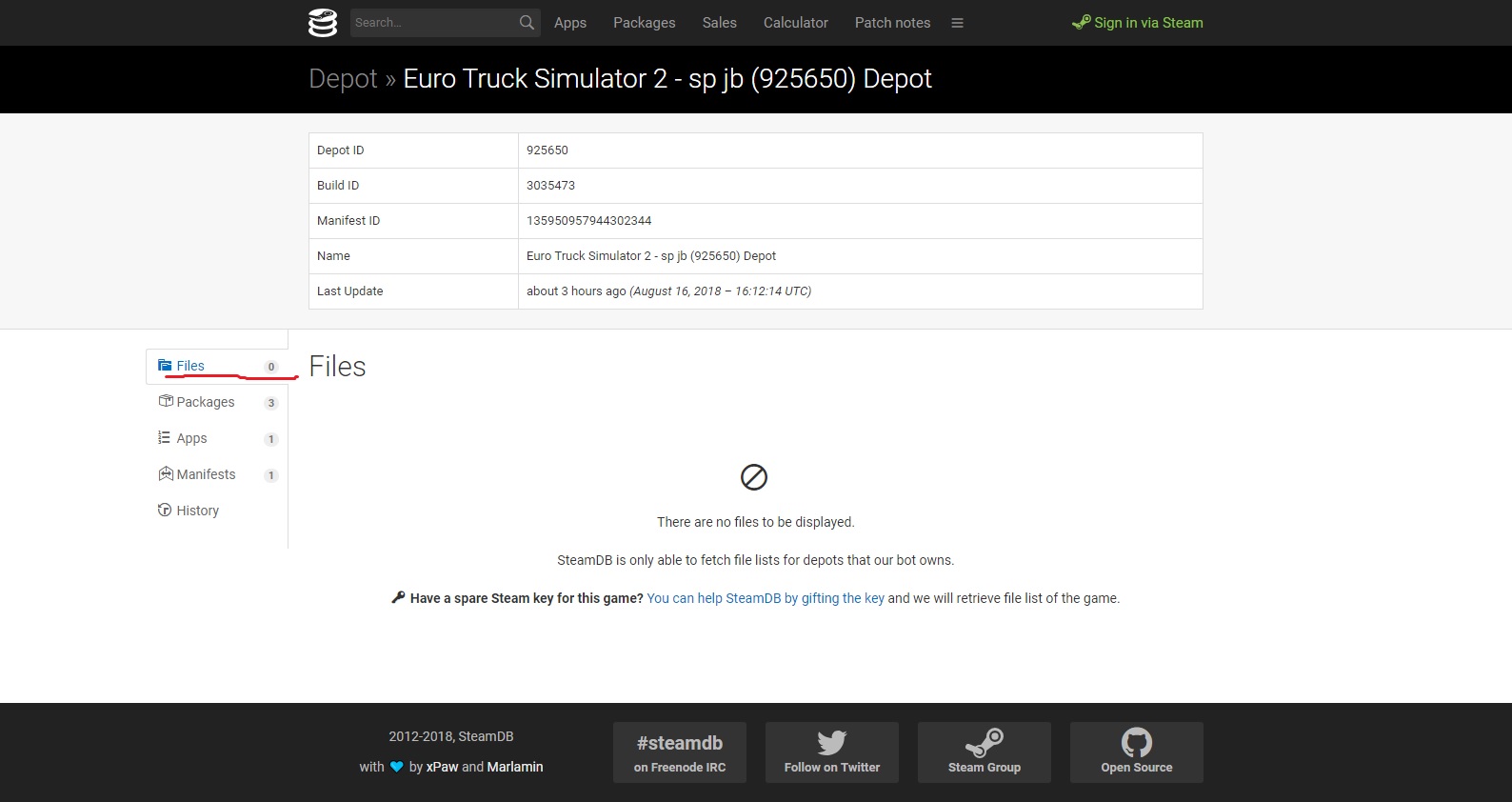Select the Files tab label
This screenshot has width=1512, height=802.
pos(190,366)
